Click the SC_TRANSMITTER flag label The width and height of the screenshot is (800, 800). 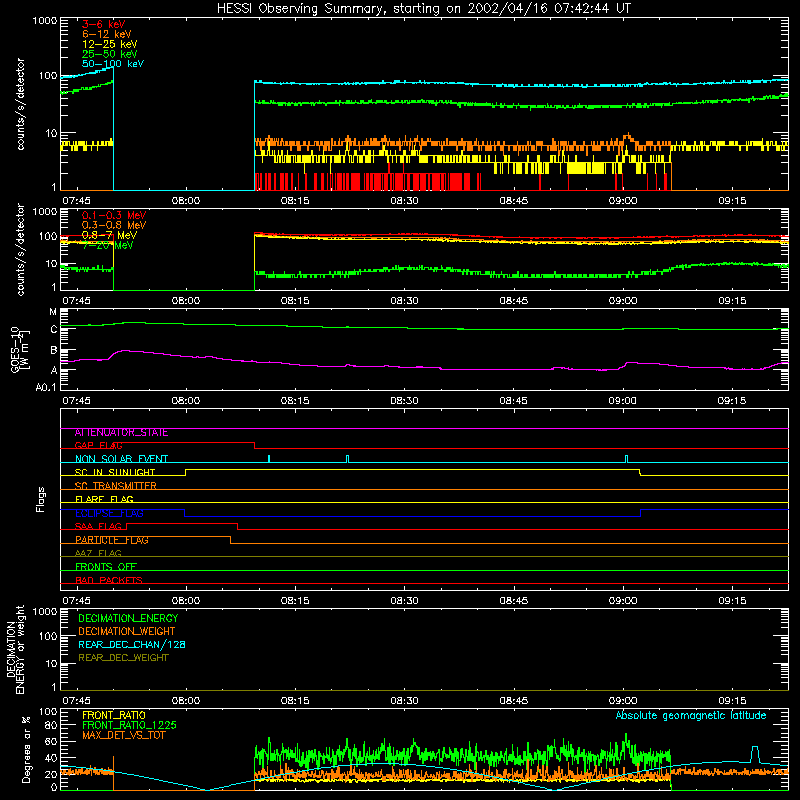pos(115,486)
